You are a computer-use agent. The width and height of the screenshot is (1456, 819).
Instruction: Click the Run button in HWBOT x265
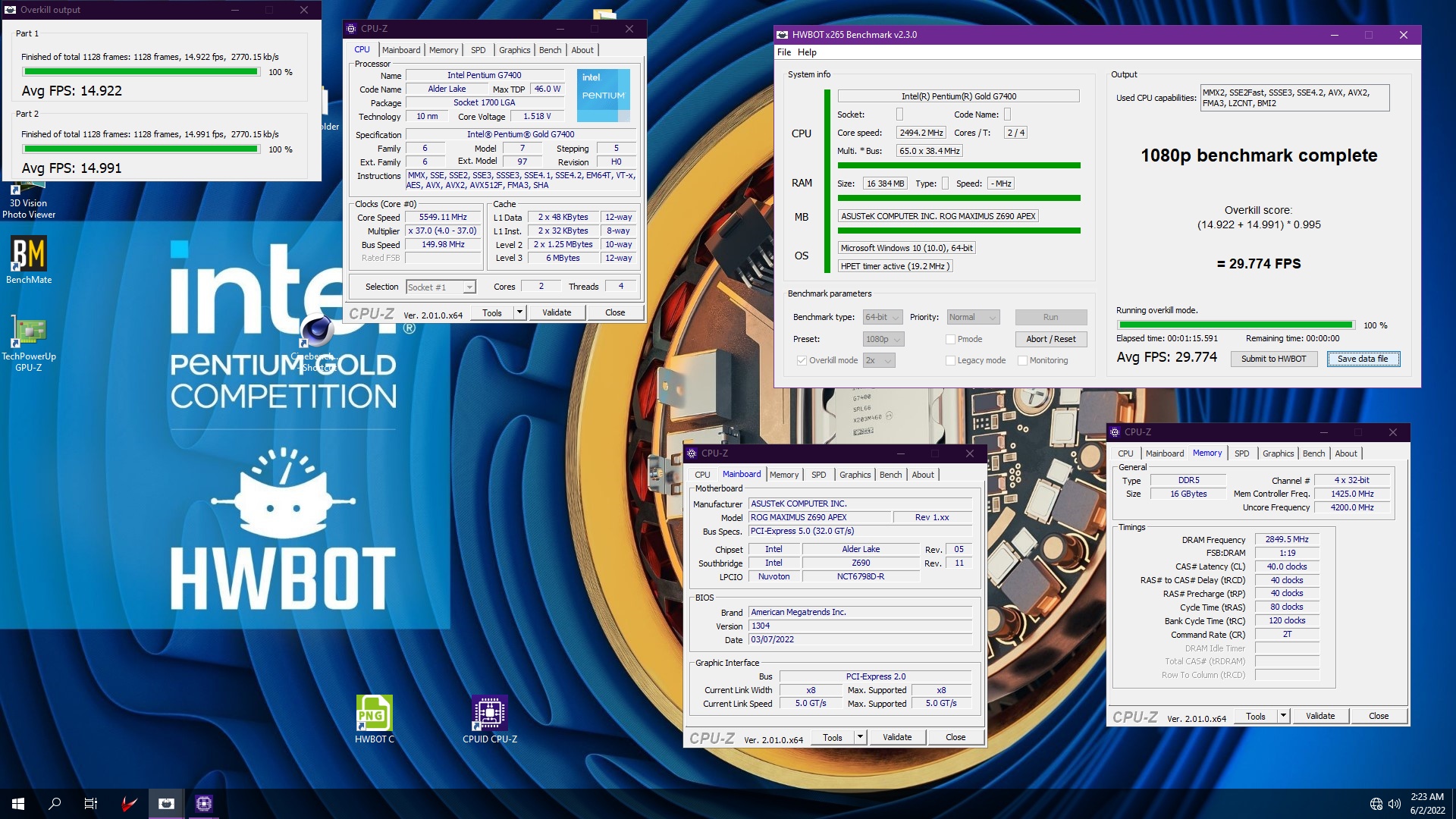1051,317
